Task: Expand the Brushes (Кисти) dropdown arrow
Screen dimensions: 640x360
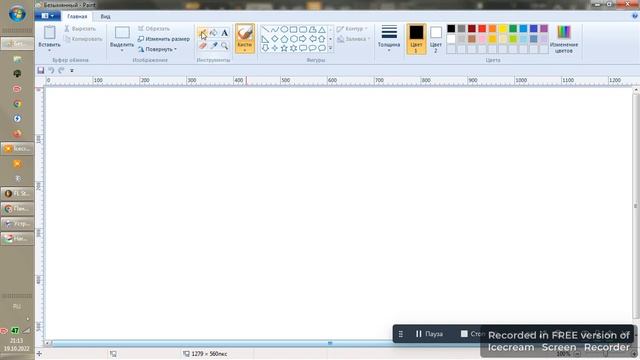Action: (245, 50)
